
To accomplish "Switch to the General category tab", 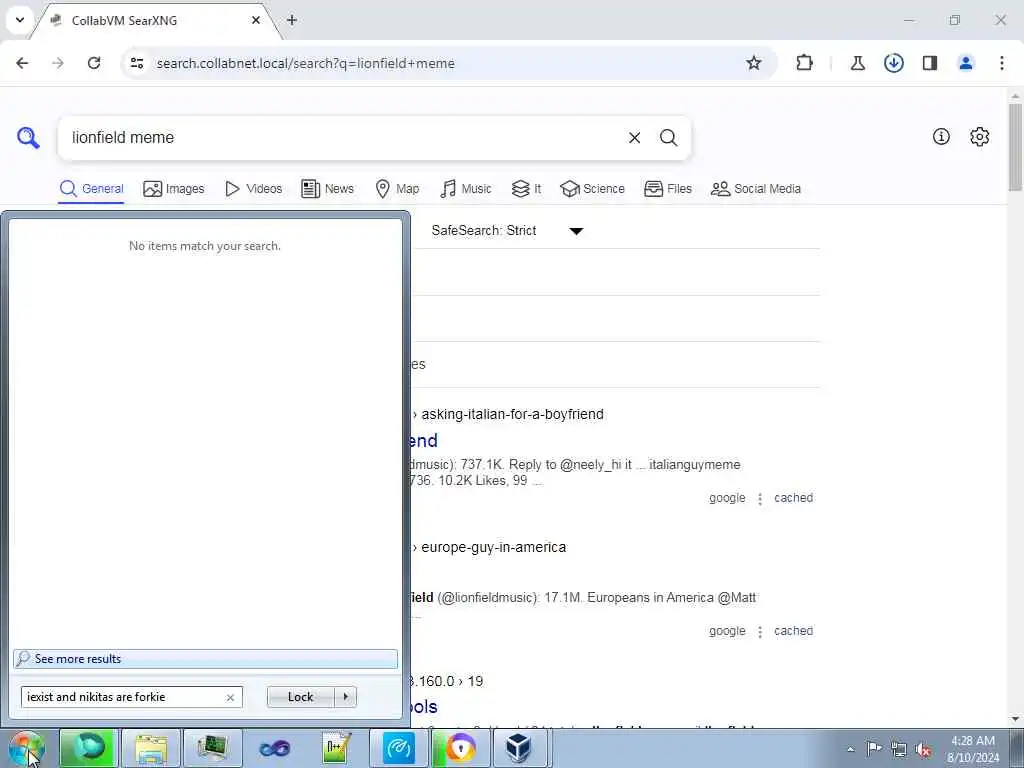I will tap(91, 189).
